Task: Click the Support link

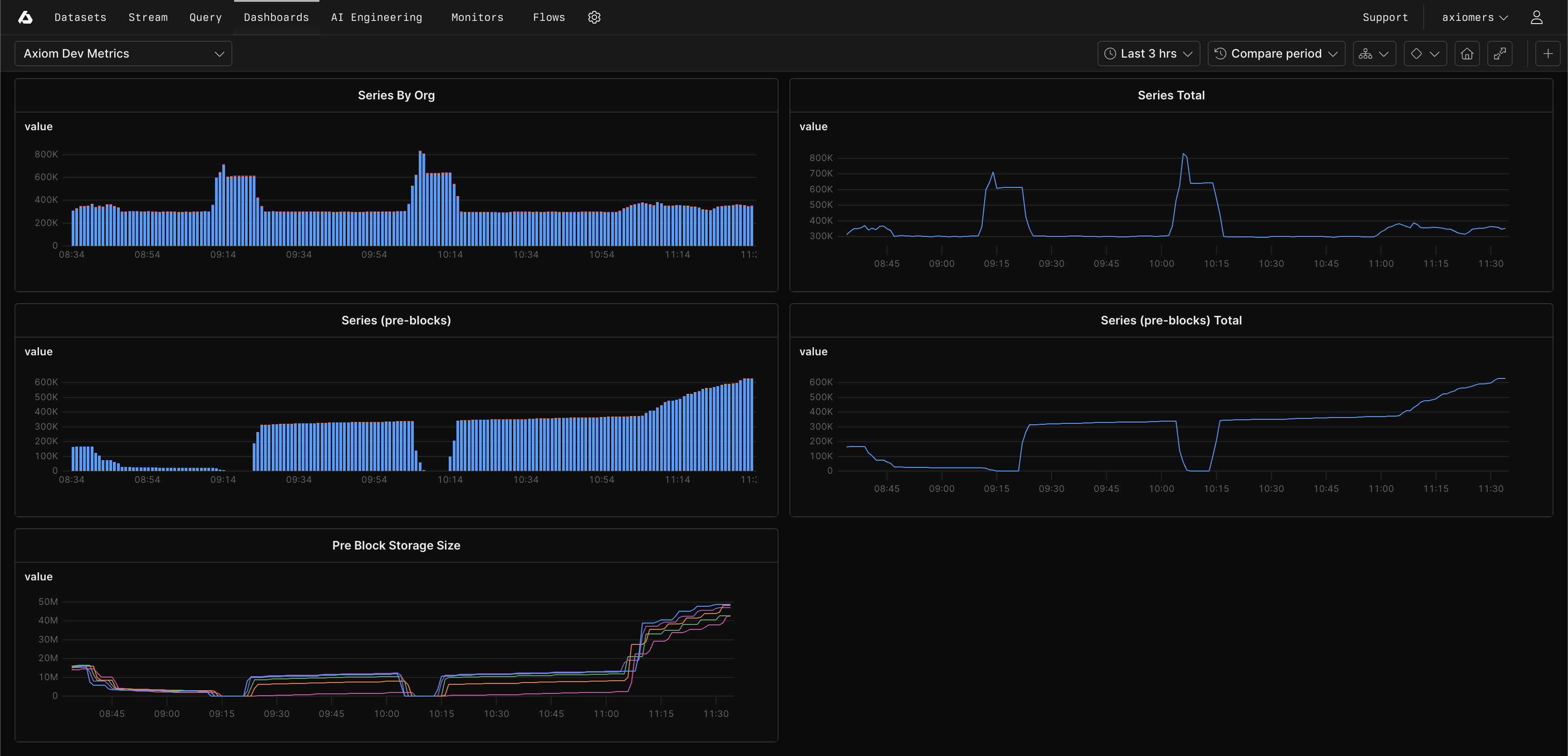Action: click(x=1386, y=17)
